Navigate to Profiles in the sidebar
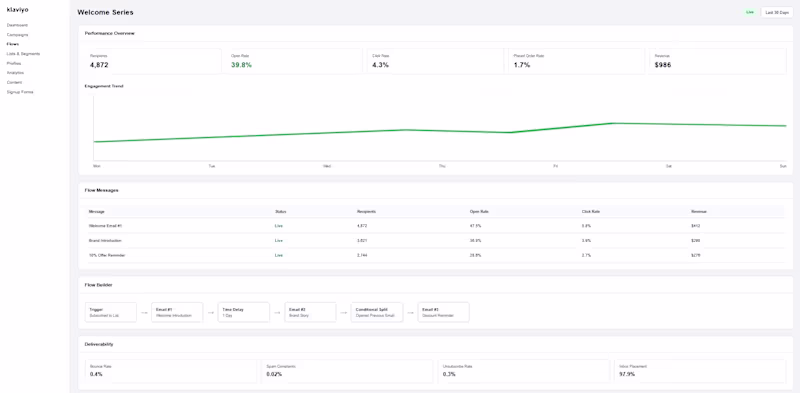 [14, 63]
